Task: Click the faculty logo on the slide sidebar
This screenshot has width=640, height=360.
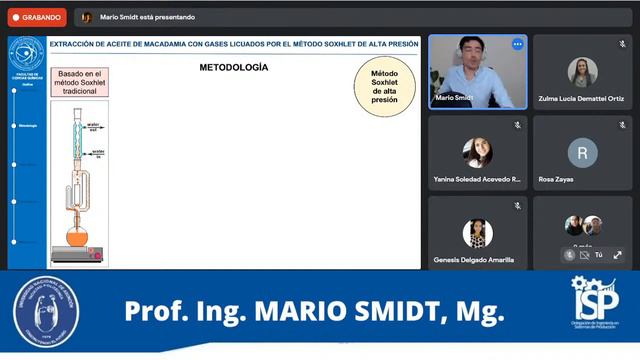Action: pyautogui.click(x=27, y=53)
